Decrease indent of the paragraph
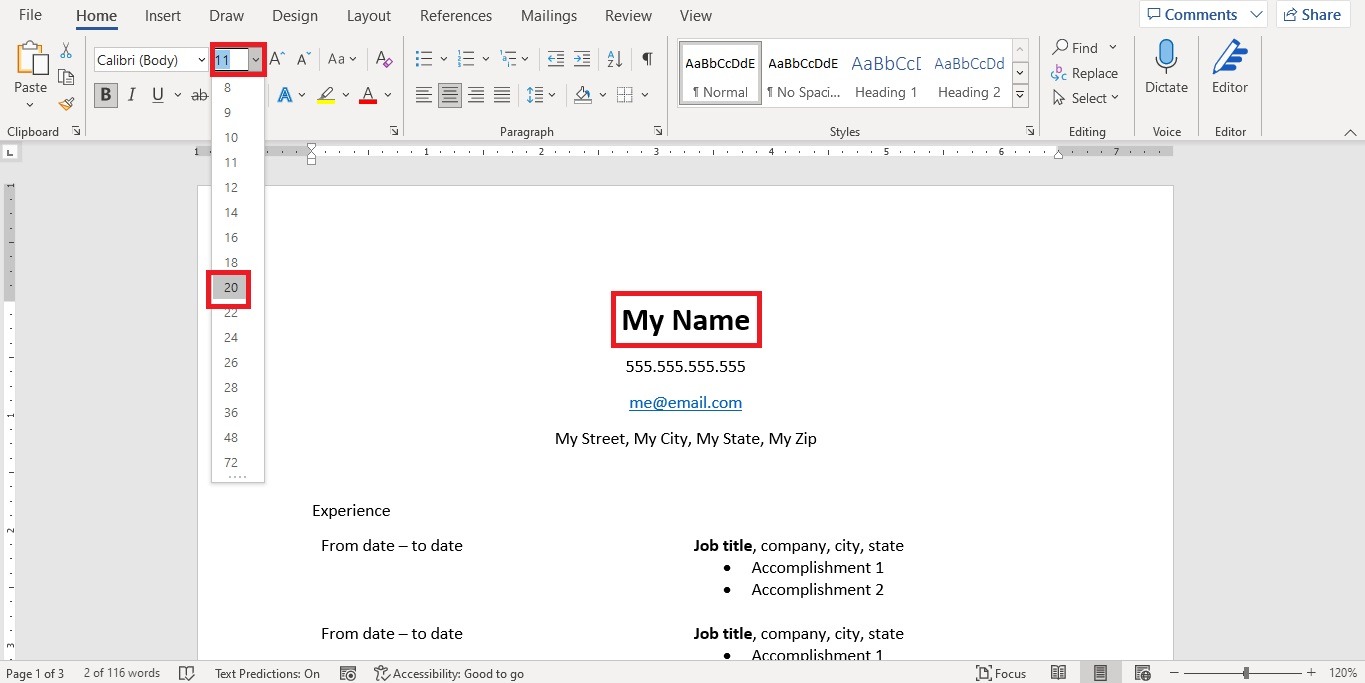The image size is (1365, 683). (x=556, y=59)
